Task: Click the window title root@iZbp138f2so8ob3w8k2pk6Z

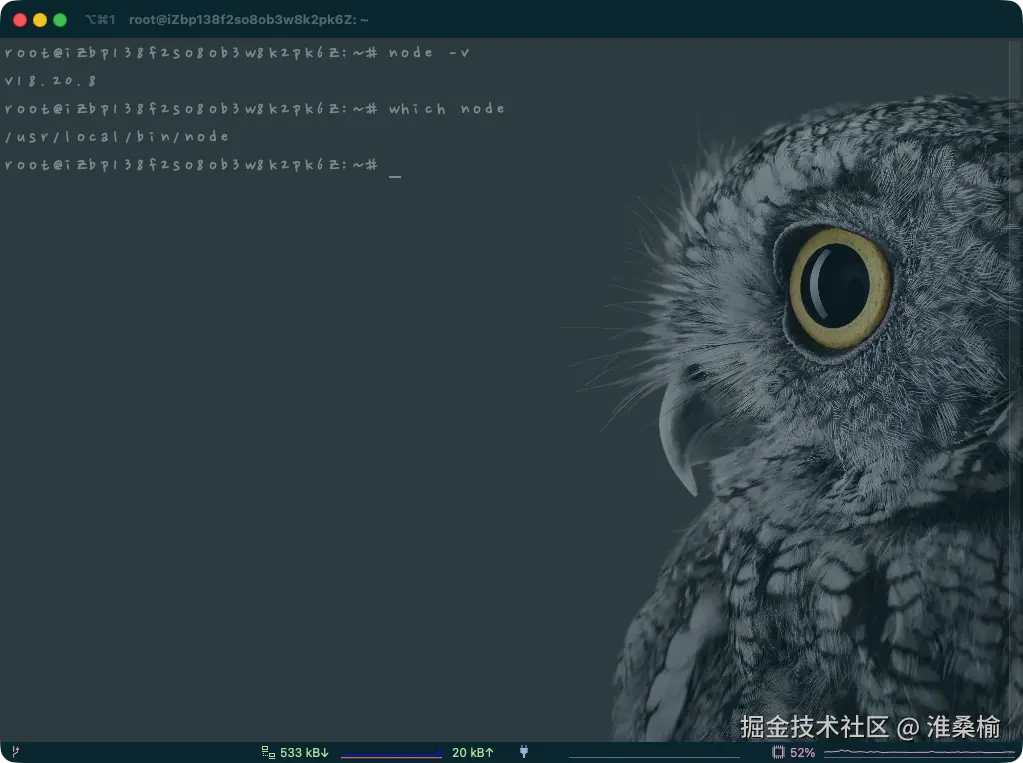Action: click(249, 20)
